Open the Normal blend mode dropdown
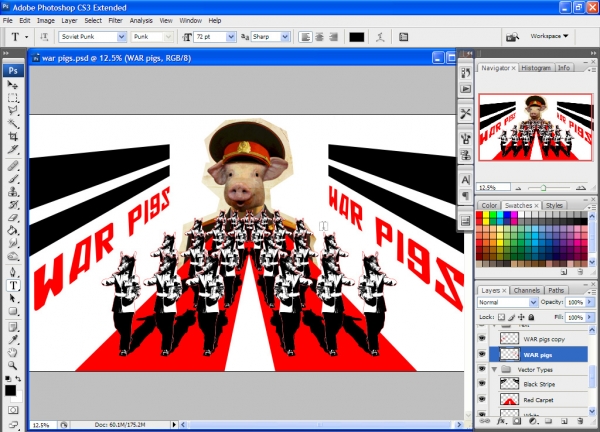Viewport: 600px width, 432px height. pos(533,302)
